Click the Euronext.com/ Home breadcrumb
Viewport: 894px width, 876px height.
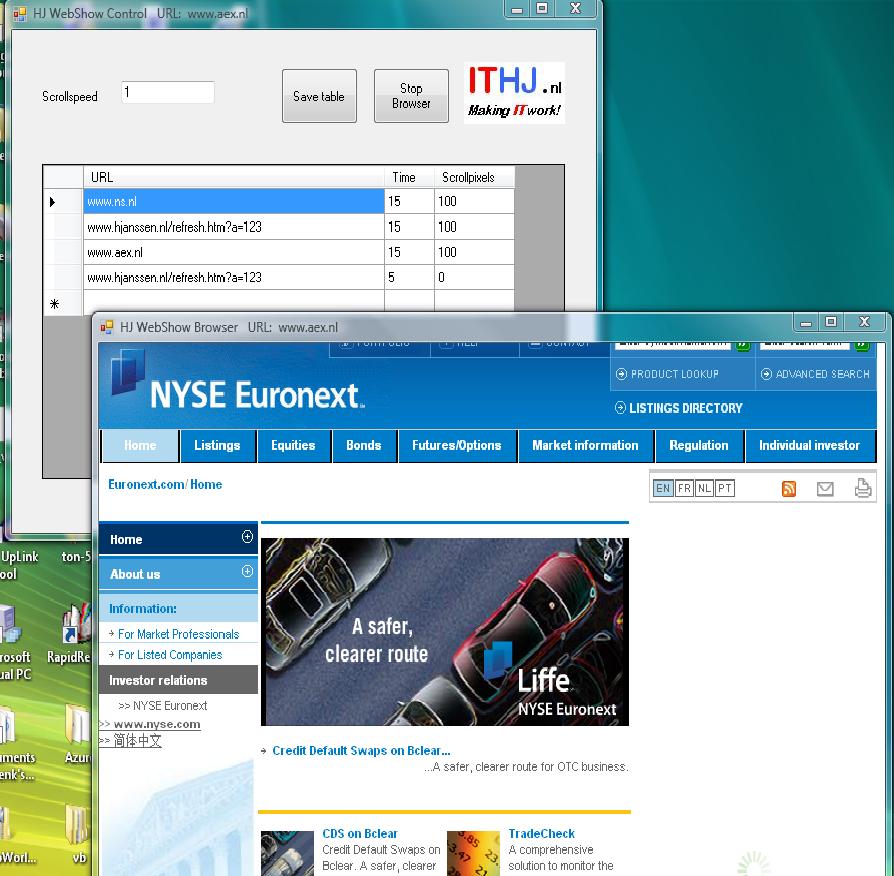pyautogui.click(x=165, y=484)
